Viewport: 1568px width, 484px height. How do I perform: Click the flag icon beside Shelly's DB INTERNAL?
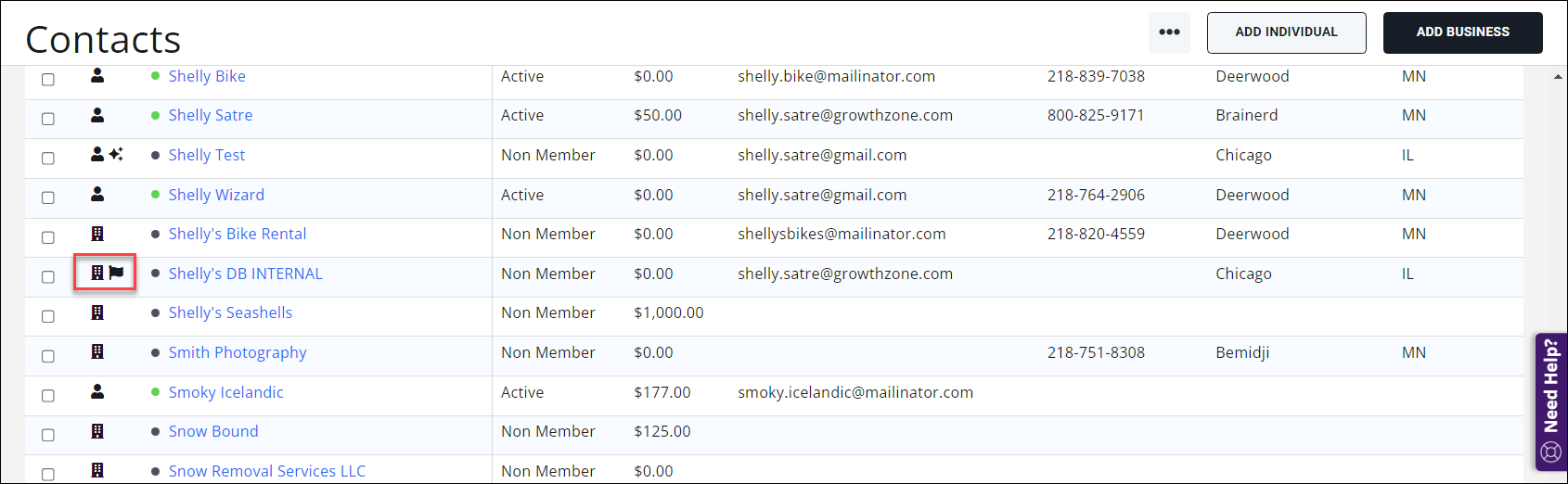117,273
